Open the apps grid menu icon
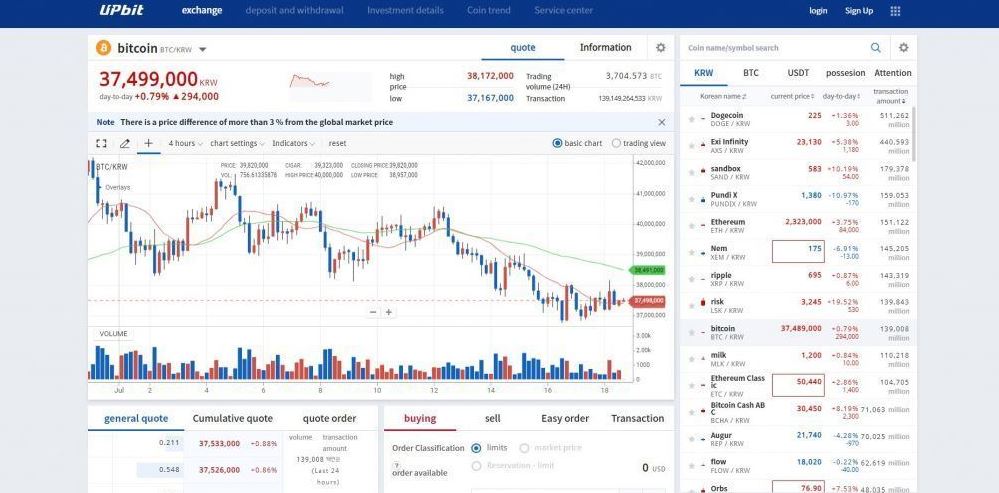 tap(895, 11)
